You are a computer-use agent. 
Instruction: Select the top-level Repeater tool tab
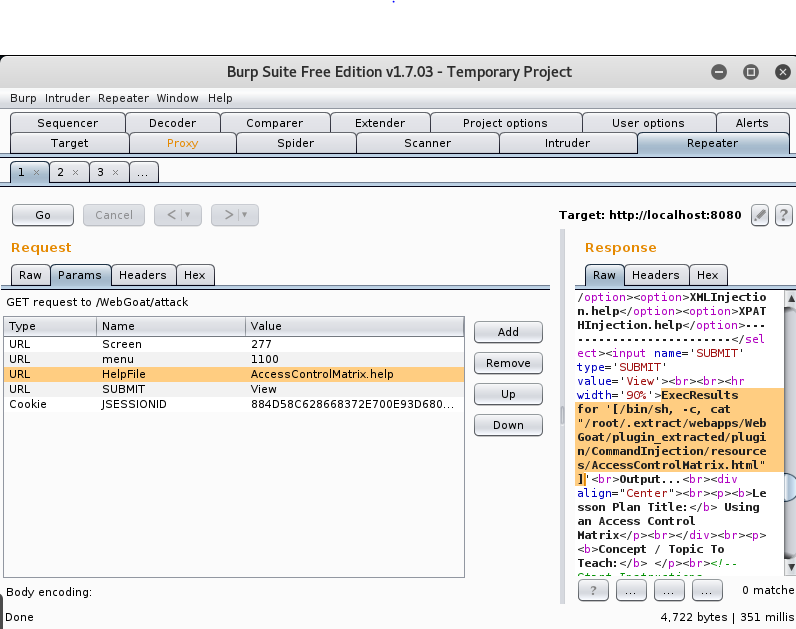[713, 143]
